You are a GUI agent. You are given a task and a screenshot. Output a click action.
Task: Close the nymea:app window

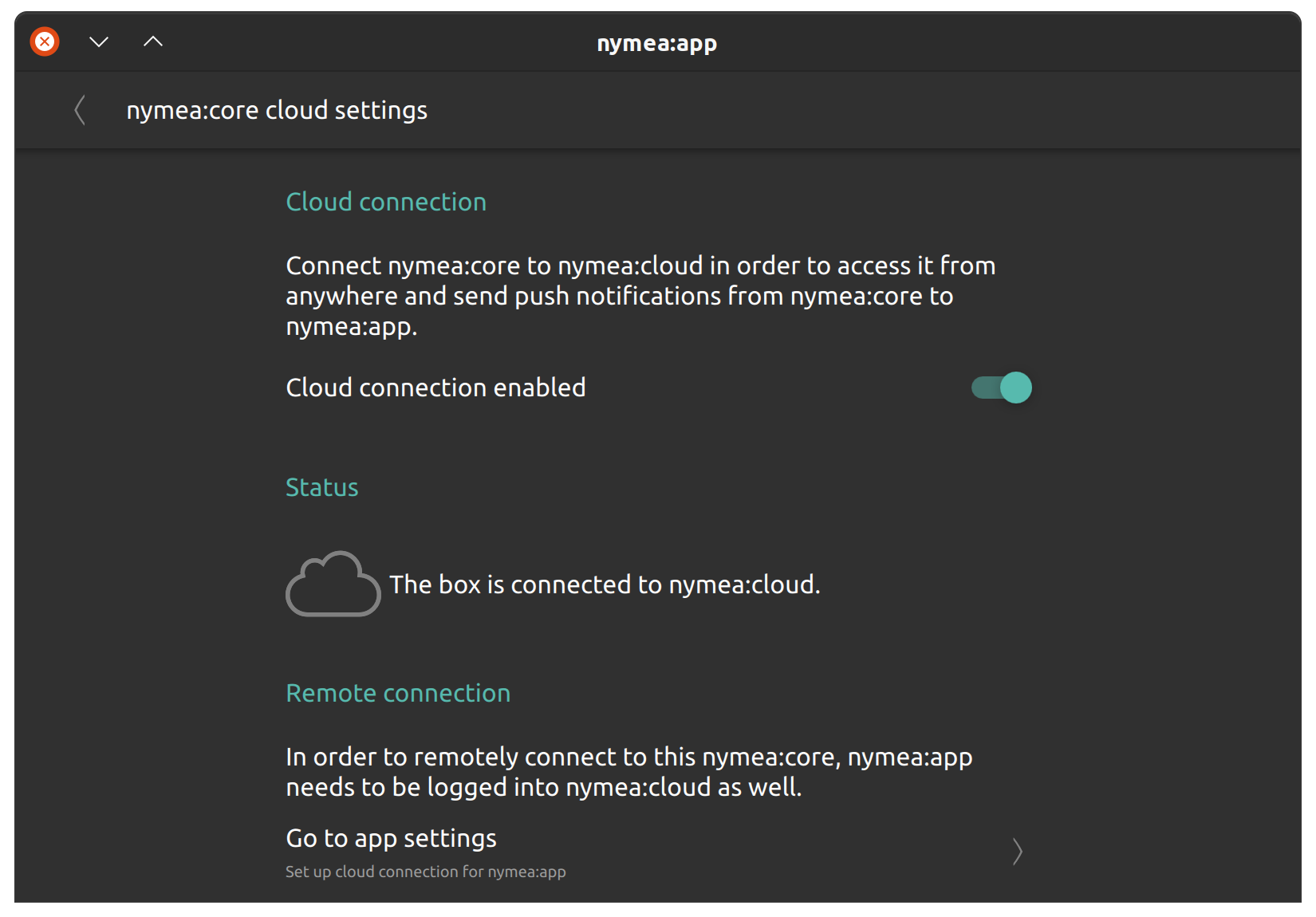(45, 41)
